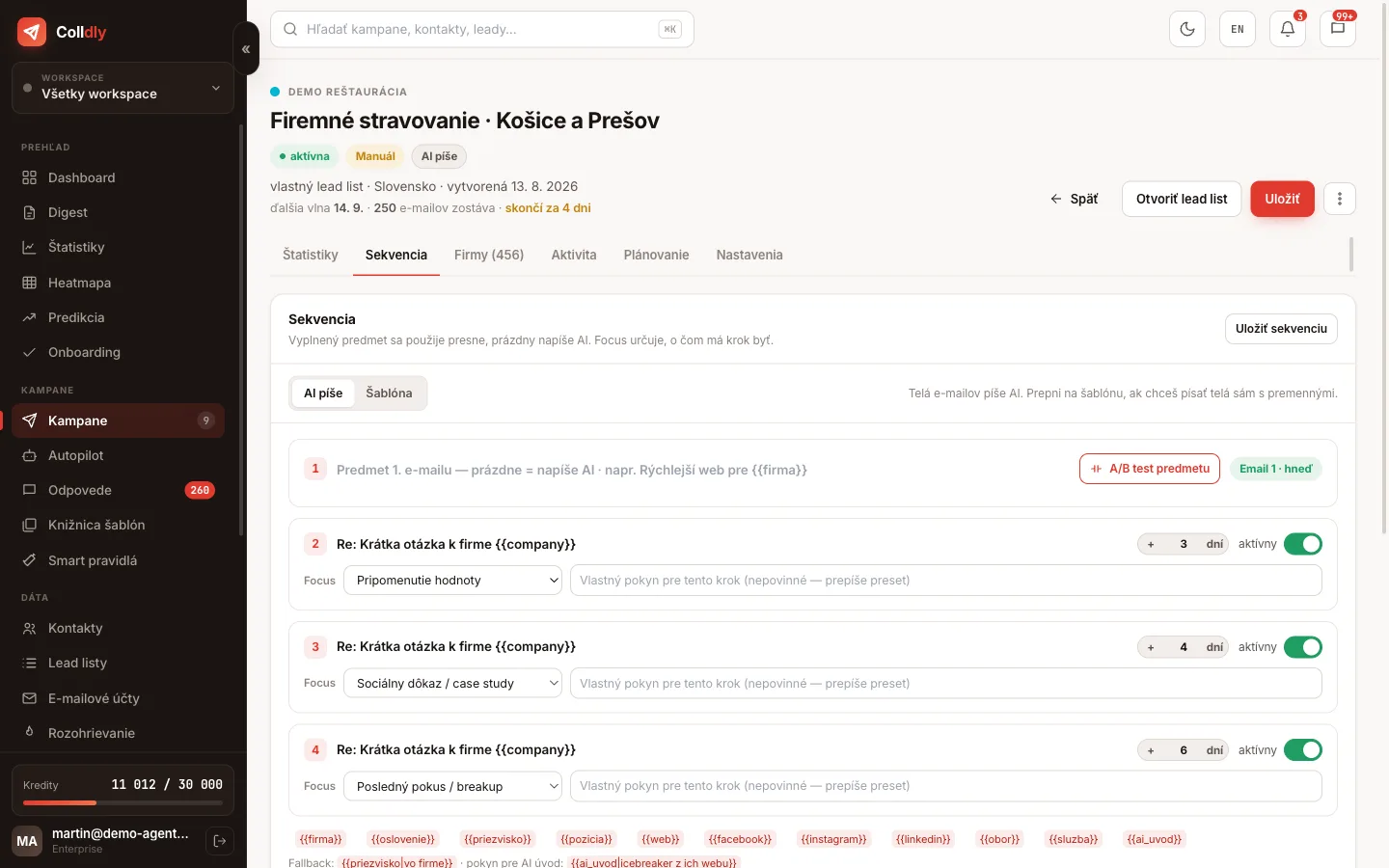The height and width of the screenshot is (868, 1389).
Task: Toggle dark mode with the moon icon
Action: coord(1187,29)
